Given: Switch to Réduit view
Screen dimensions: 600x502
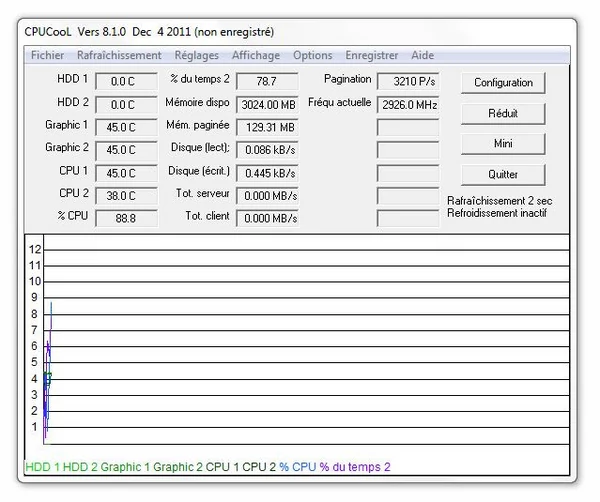Looking at the screenshot, I should [x=503, y=113].
